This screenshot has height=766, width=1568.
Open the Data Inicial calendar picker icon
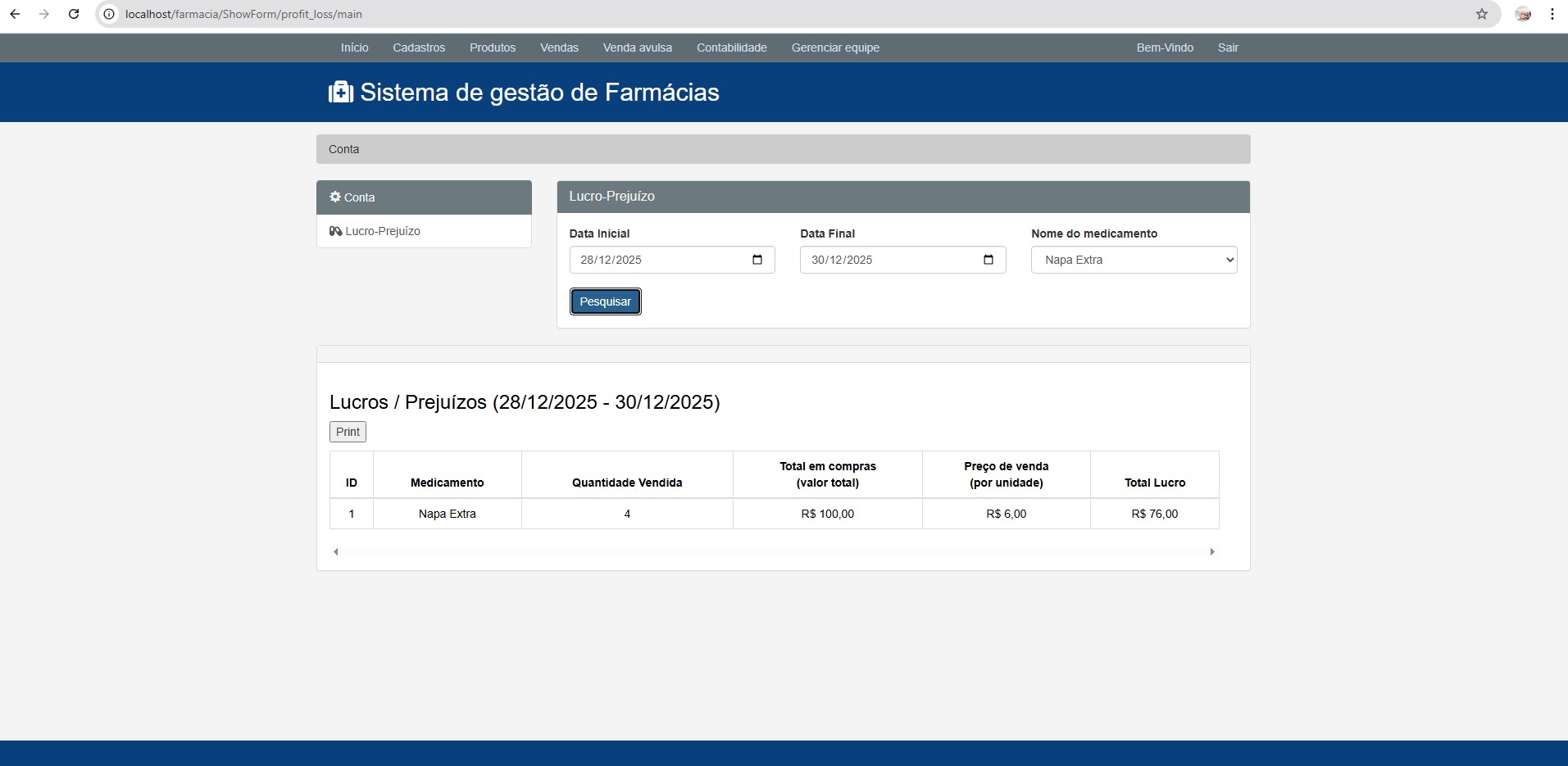pos(757,260)
